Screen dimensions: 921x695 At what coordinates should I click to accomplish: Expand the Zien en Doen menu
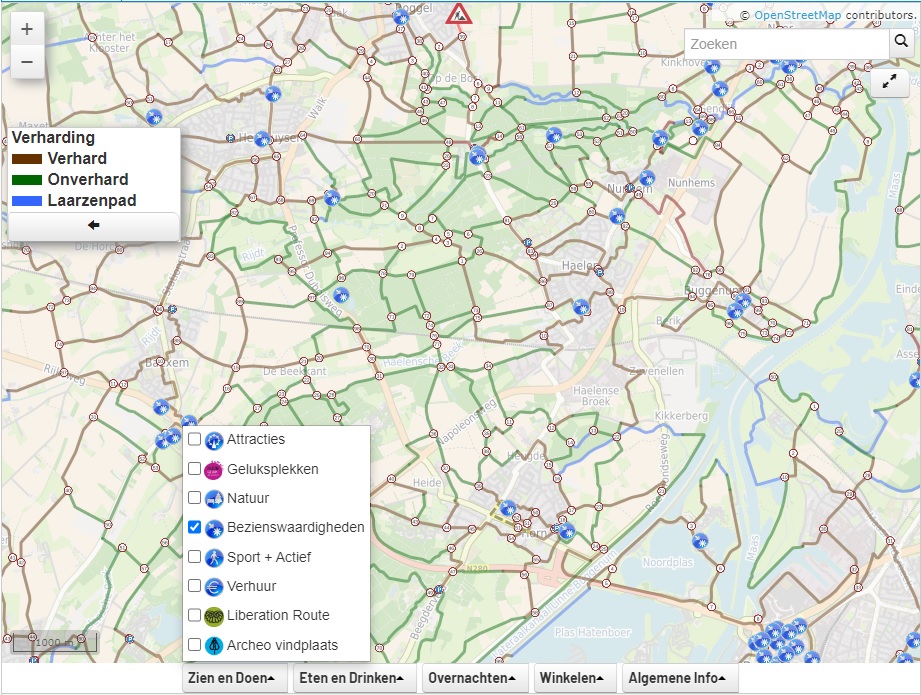pos(232,677)
